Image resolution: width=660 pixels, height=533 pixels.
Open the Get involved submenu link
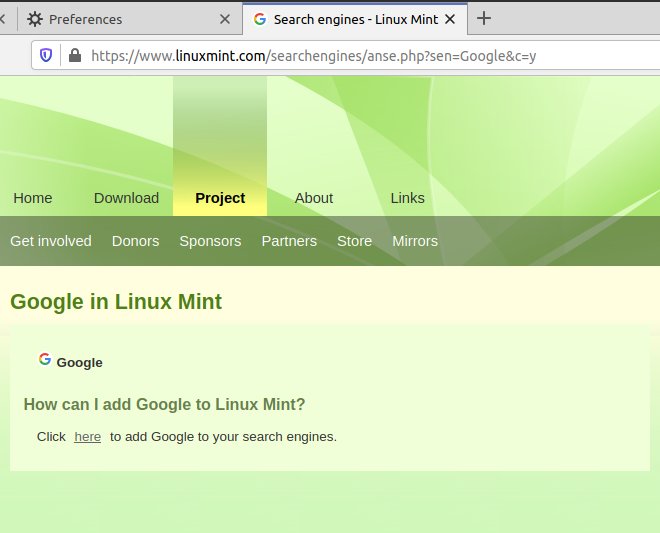(51, 241)
